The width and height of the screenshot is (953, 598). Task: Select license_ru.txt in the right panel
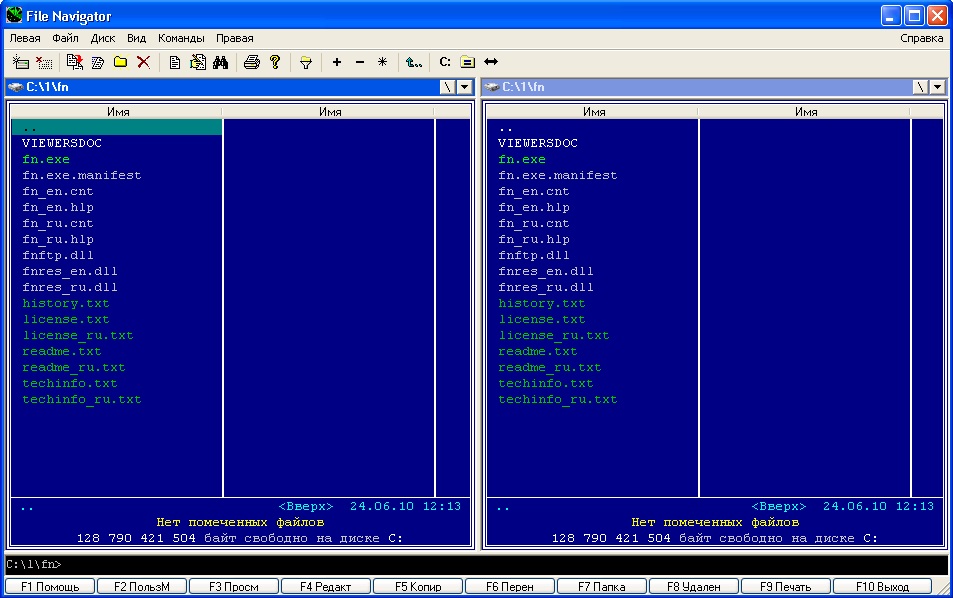554,335
